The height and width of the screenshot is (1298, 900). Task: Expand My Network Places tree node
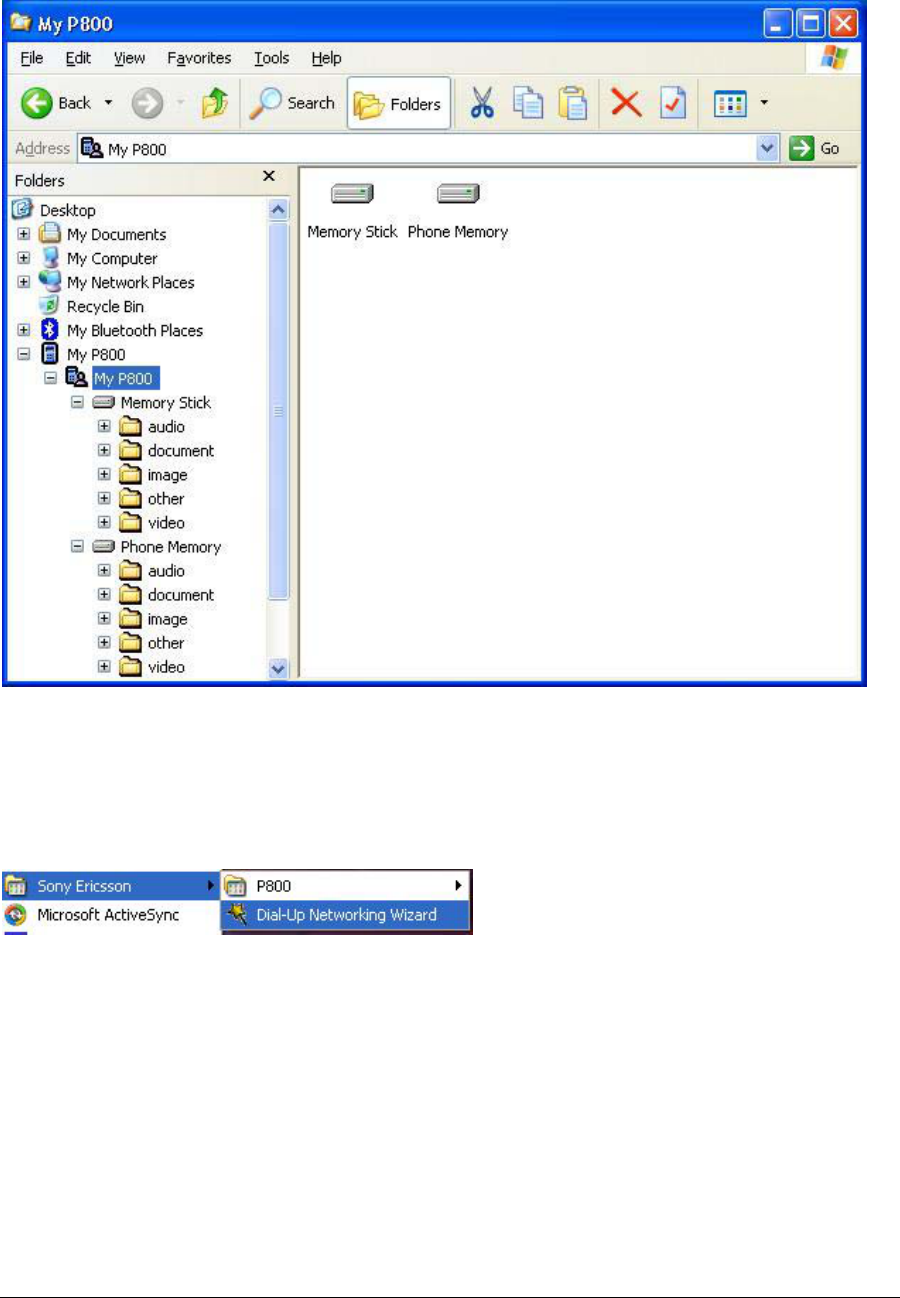click(24, 282)
